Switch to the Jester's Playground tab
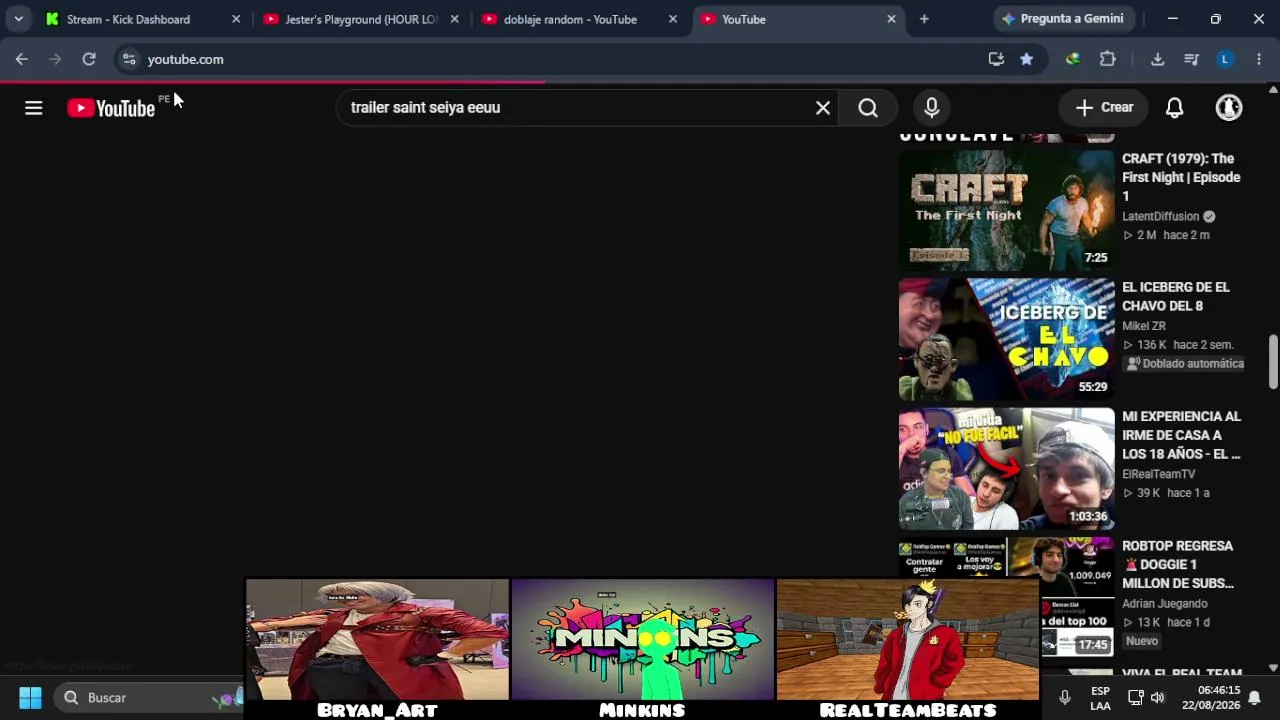Screen dimensions: 1280x720 (x=360, y=19)
